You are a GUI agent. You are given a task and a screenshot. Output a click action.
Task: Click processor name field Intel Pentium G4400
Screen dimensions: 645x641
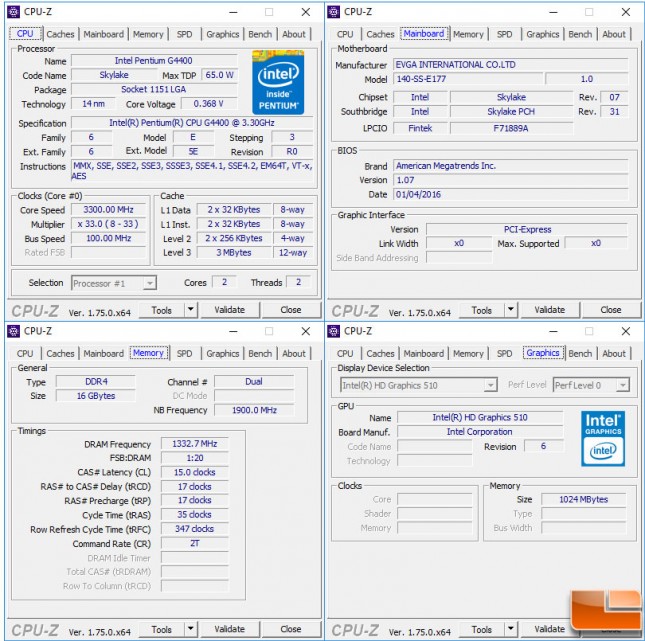coord(154,60)
